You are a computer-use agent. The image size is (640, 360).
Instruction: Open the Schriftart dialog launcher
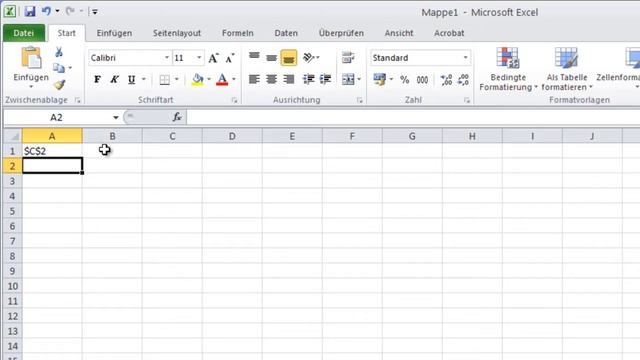(x=234, y=100)
